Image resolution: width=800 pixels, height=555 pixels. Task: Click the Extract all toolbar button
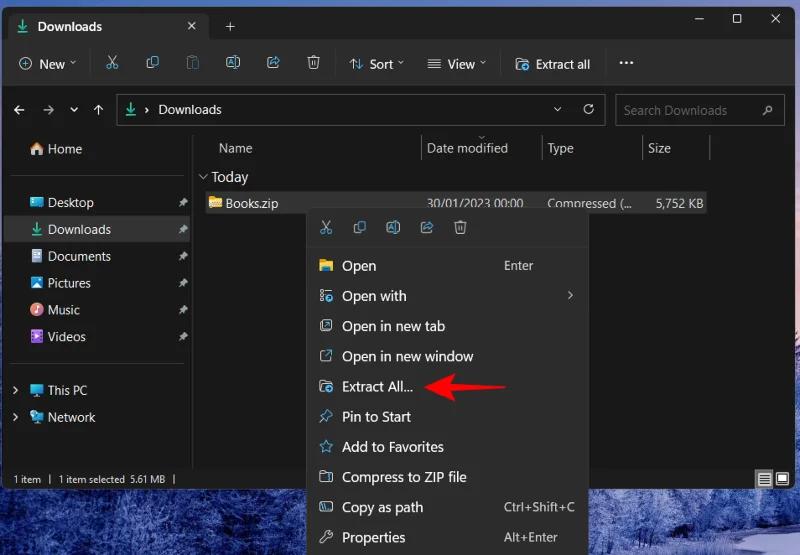pos(552,64)
